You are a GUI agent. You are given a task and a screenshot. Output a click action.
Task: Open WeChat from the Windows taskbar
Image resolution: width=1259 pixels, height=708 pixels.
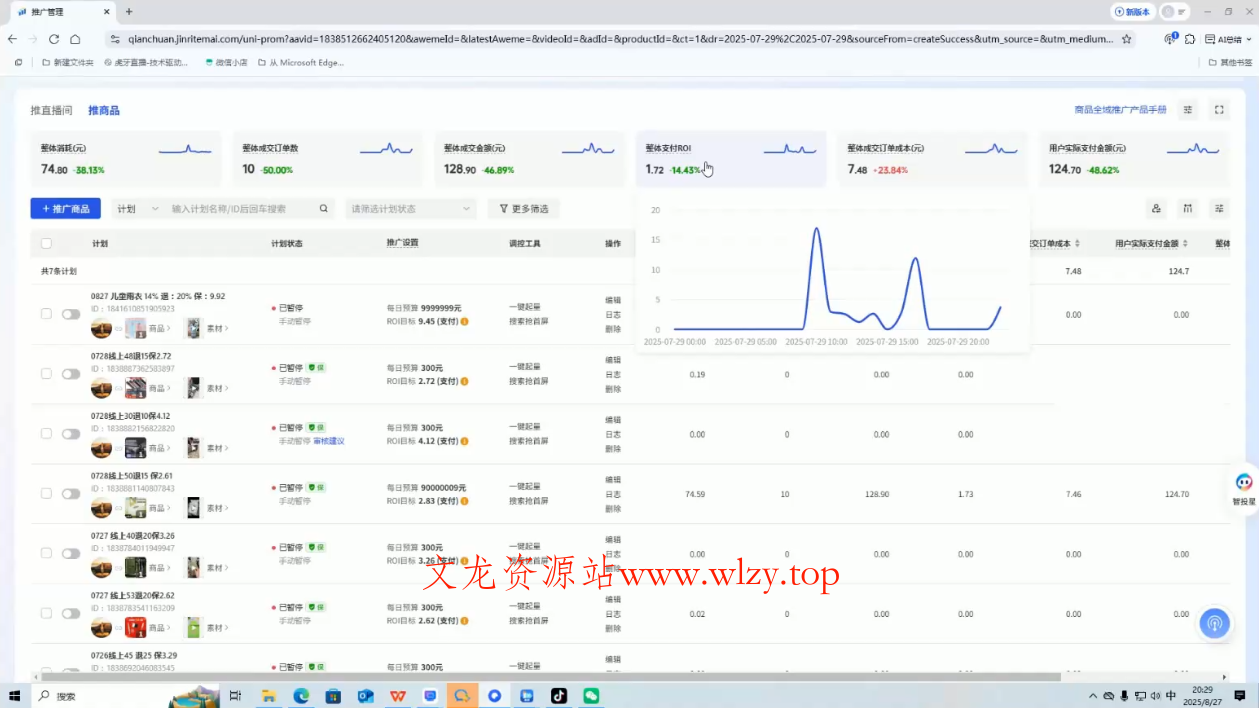(591, 696)
